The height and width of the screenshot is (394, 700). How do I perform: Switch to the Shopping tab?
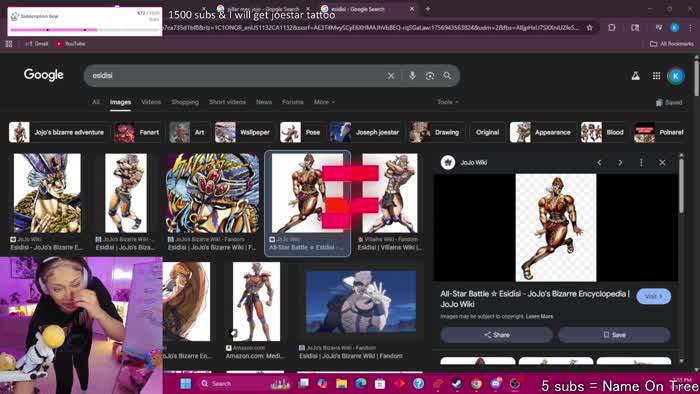[x=185, y=102]
